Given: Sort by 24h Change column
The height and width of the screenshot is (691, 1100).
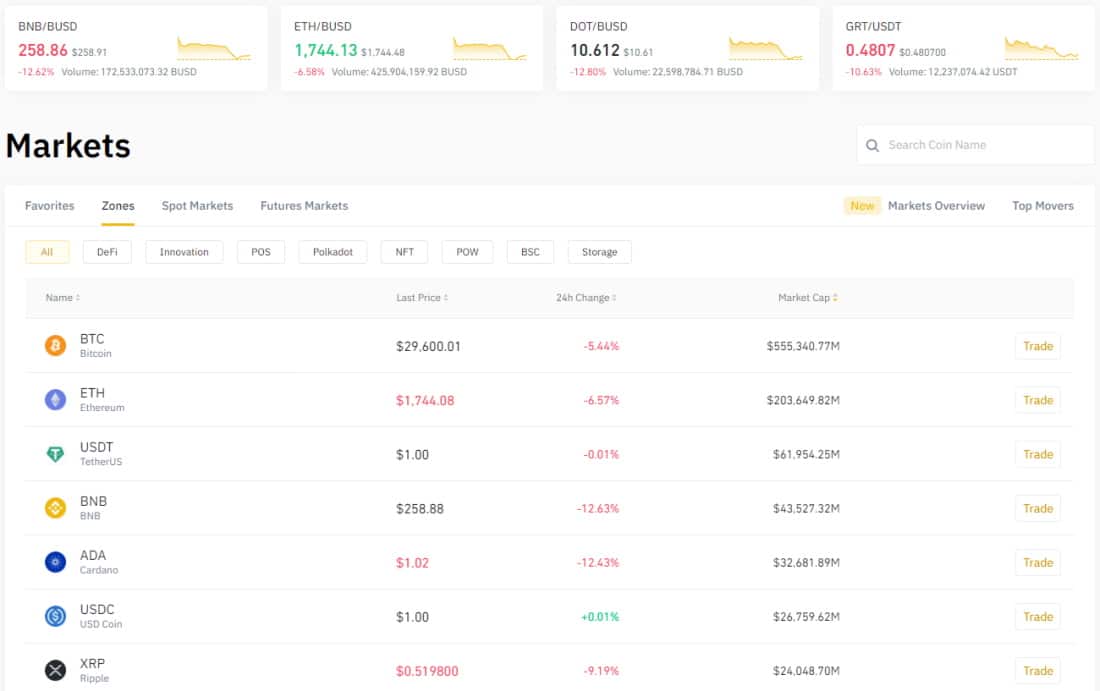Looking at the screenshot, I should (x=586, y=297).
